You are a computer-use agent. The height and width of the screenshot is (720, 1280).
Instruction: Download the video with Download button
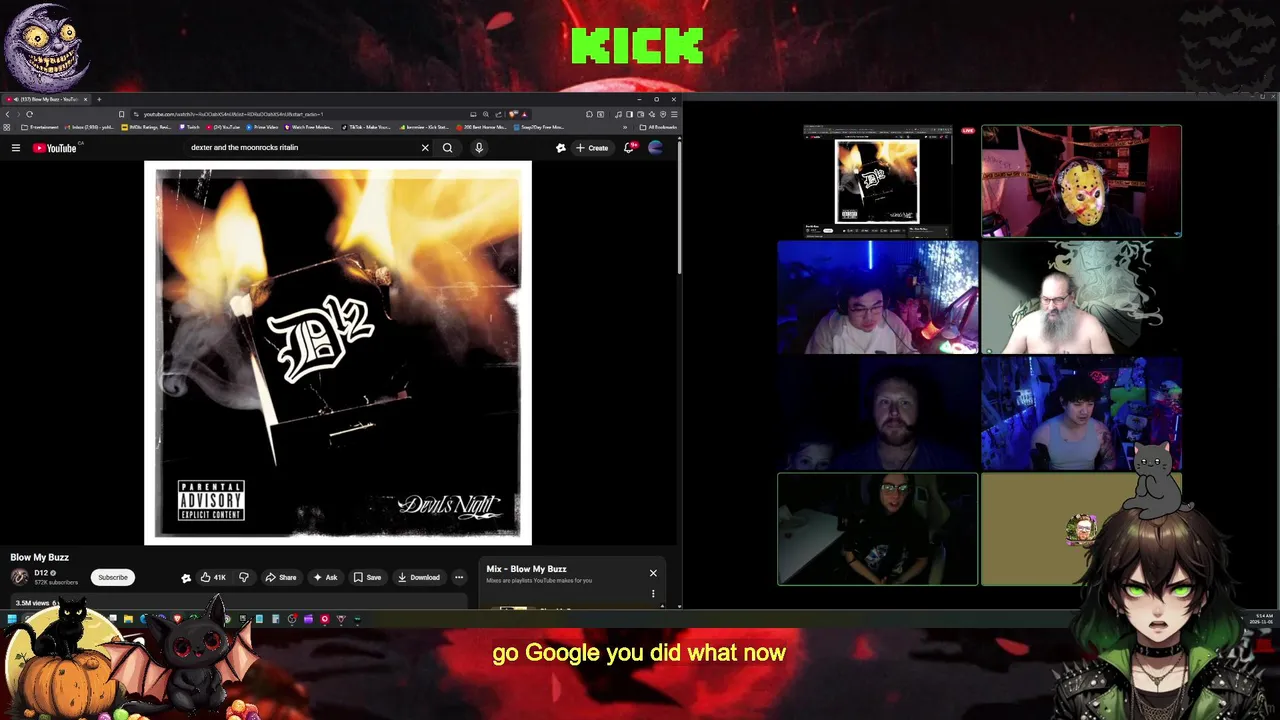point(418,577)
